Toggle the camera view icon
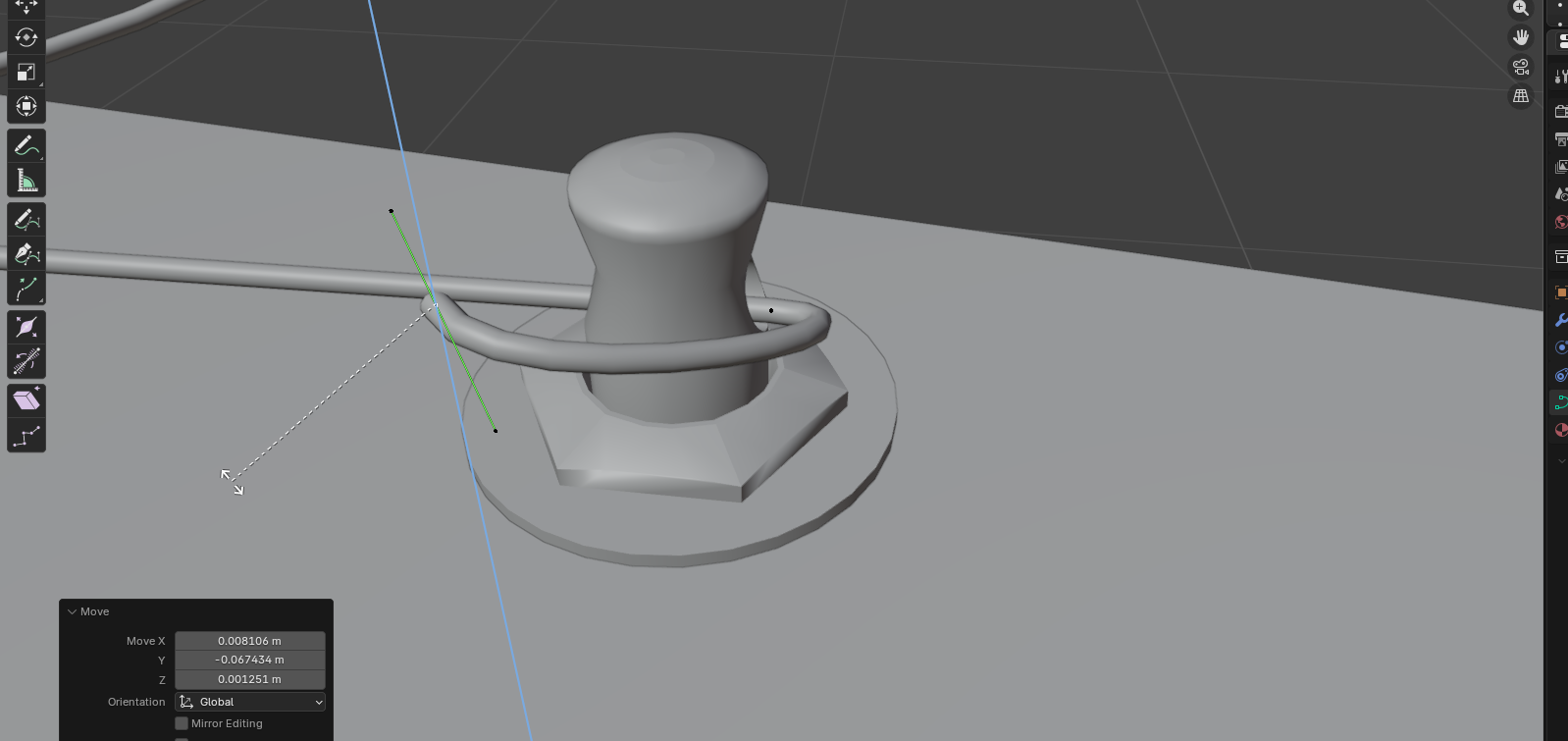This screenshot has width=1568, height=741. point(1521,67)
